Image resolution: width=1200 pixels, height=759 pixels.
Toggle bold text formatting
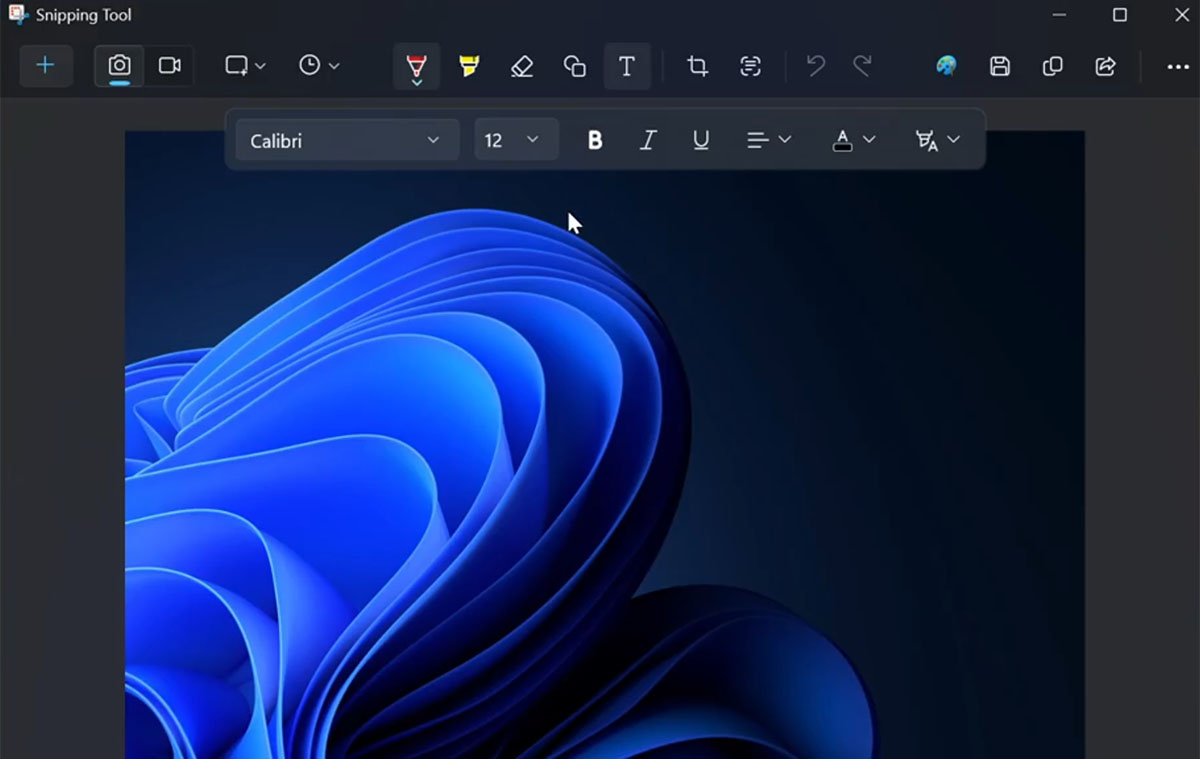coord(595,140)
